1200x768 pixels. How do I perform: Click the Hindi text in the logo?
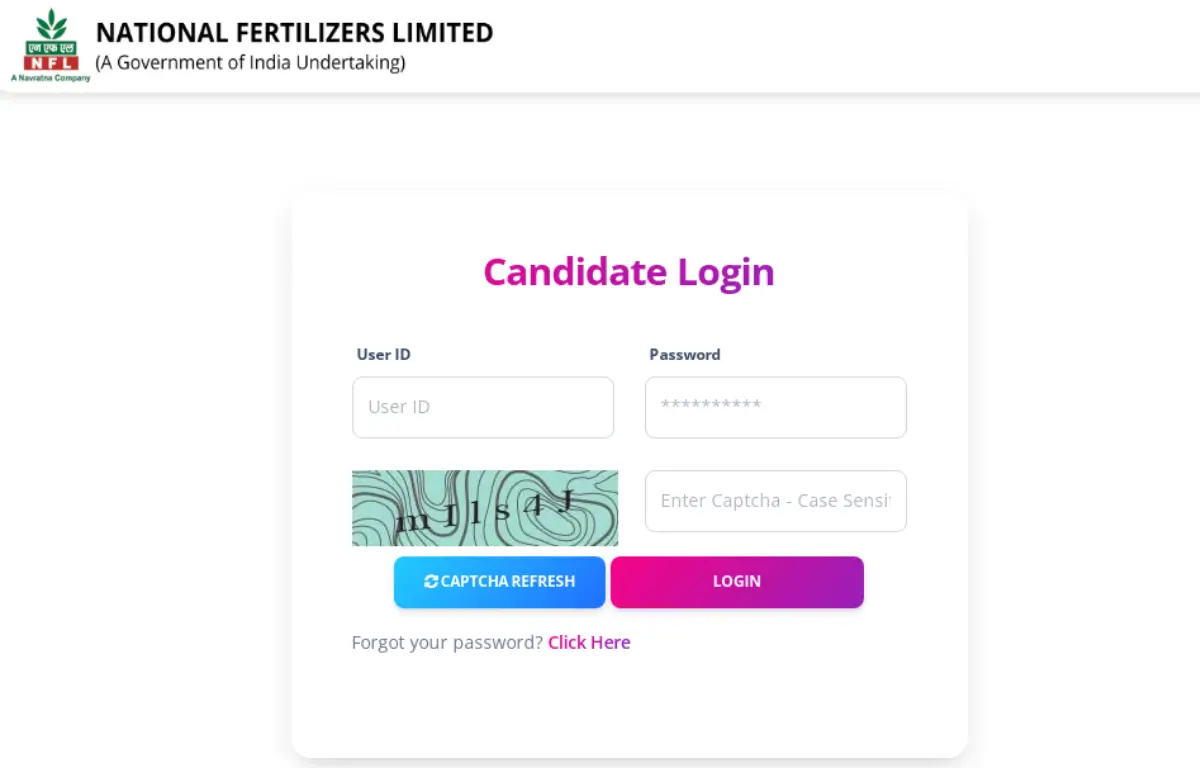coord(51,47)
